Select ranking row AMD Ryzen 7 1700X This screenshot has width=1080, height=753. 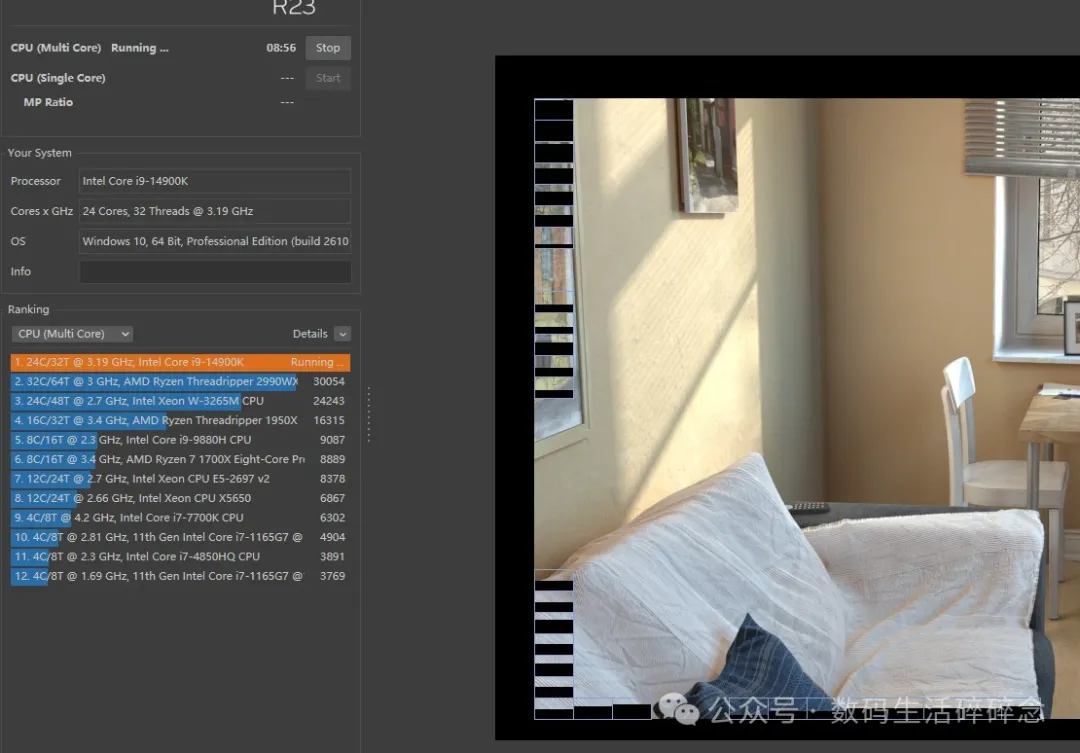180,459
